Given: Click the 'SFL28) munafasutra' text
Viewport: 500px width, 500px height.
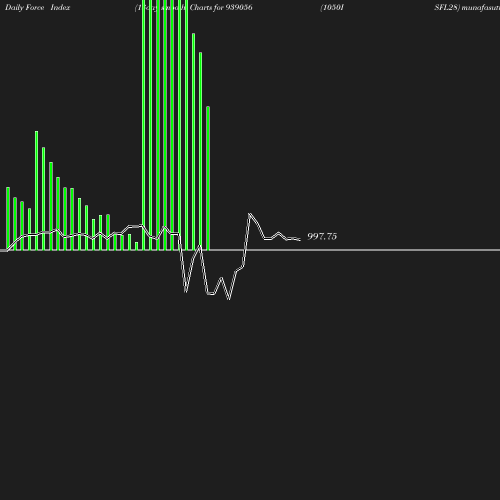Looking at the screenshot, I should point(467,8).
